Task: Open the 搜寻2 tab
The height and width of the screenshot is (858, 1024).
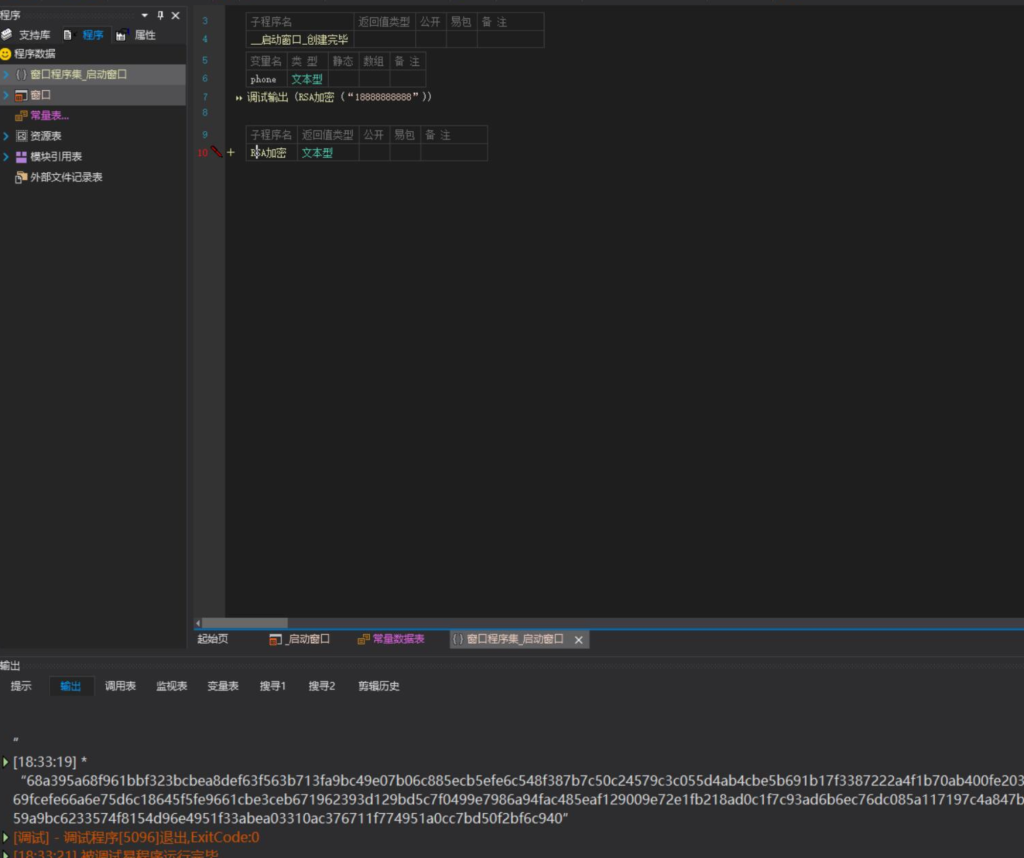Action: pos(322,686)
